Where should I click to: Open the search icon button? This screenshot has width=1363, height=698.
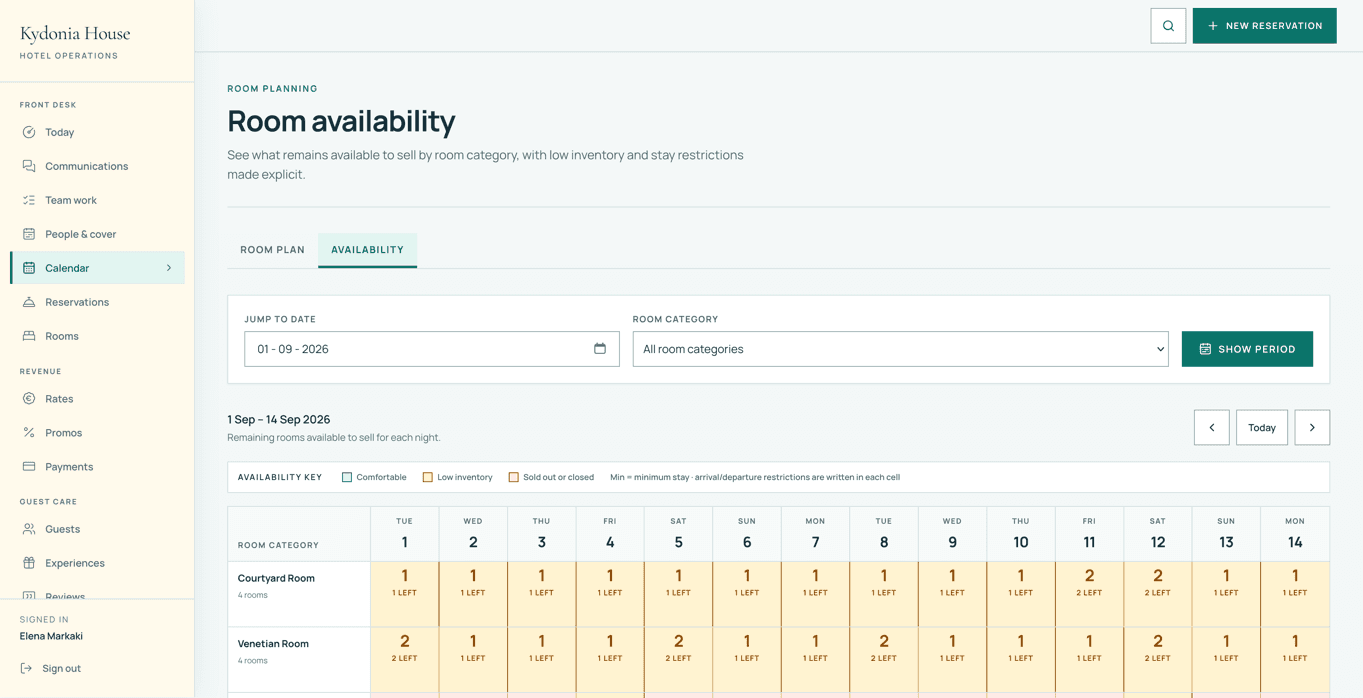[1168, 26]
